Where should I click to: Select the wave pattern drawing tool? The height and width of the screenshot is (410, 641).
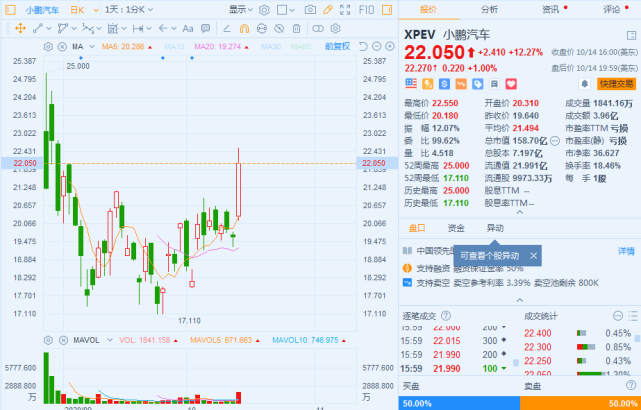pos(87,28)
